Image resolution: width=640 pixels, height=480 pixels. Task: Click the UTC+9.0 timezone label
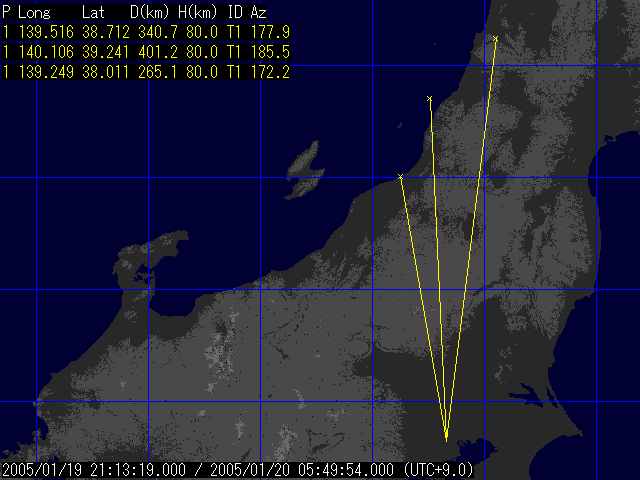(x=438, y=469)
